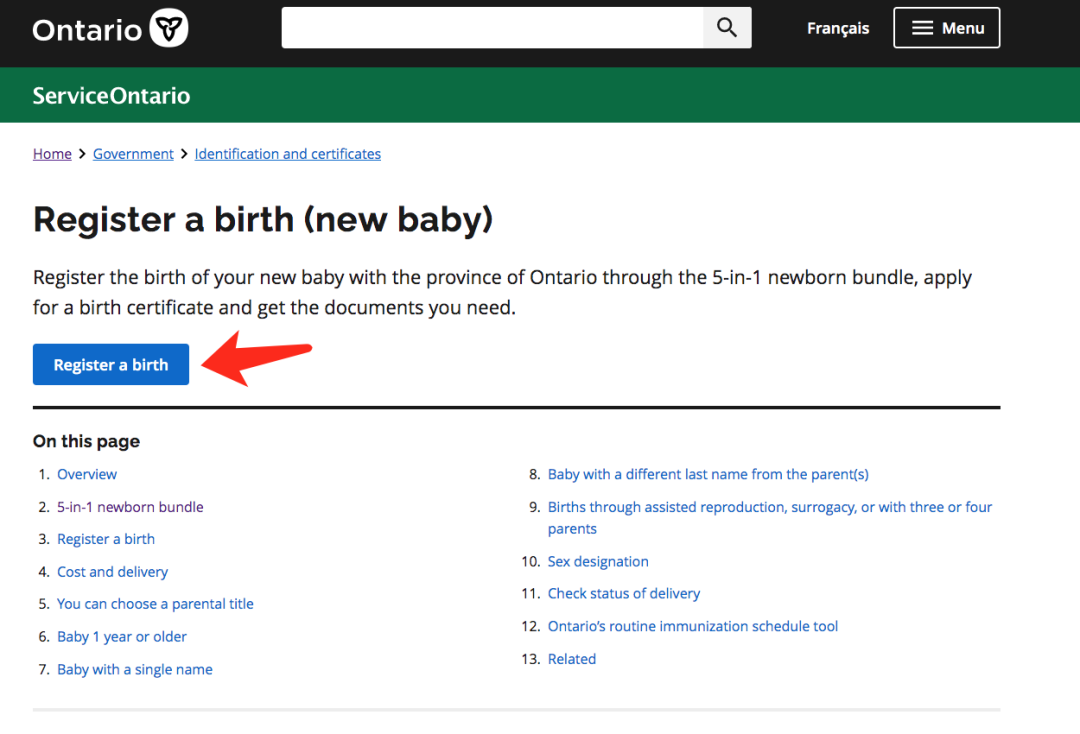Open Baby with a different last name link

[x=708, y=474]
